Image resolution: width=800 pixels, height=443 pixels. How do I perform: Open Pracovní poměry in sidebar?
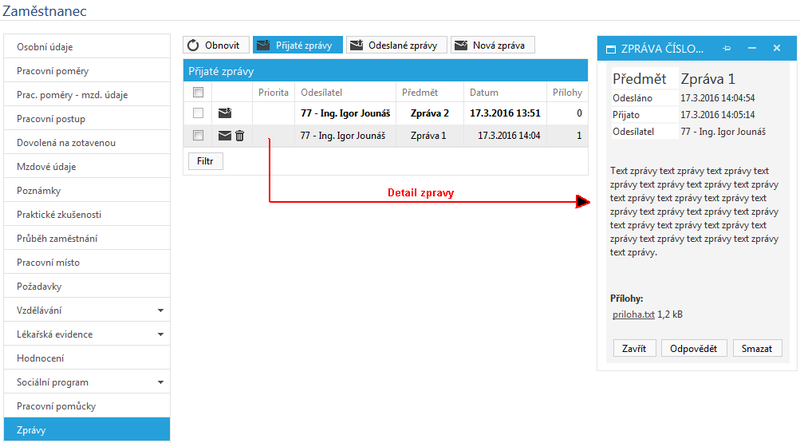[x=87, y=71]
